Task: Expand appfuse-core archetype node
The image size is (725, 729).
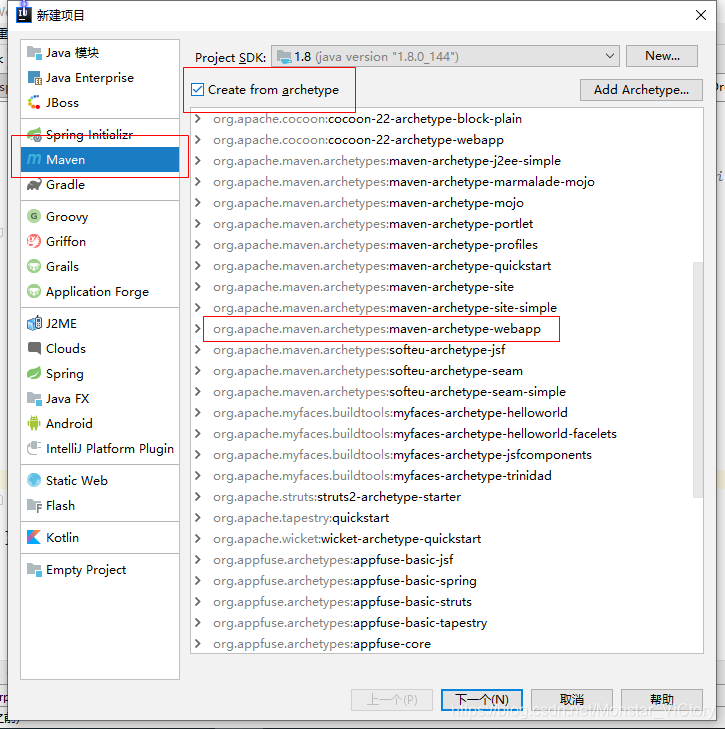Action: coord(198,643)
